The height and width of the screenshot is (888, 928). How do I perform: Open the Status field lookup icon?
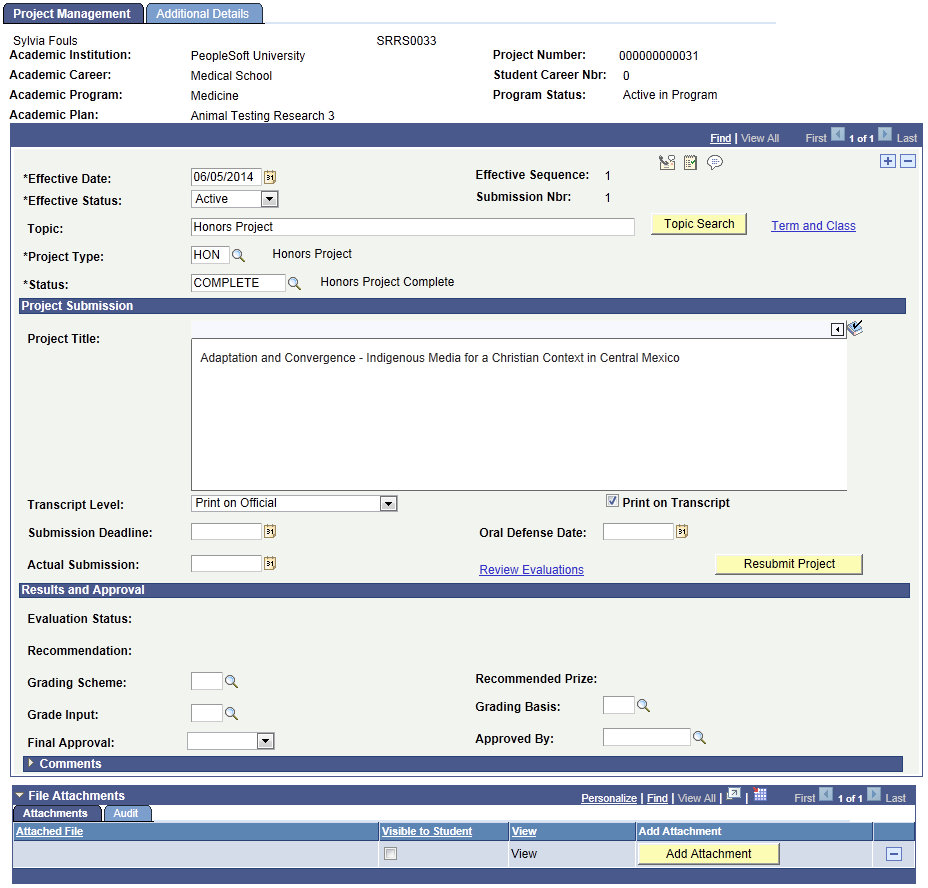tap(294, 283)
